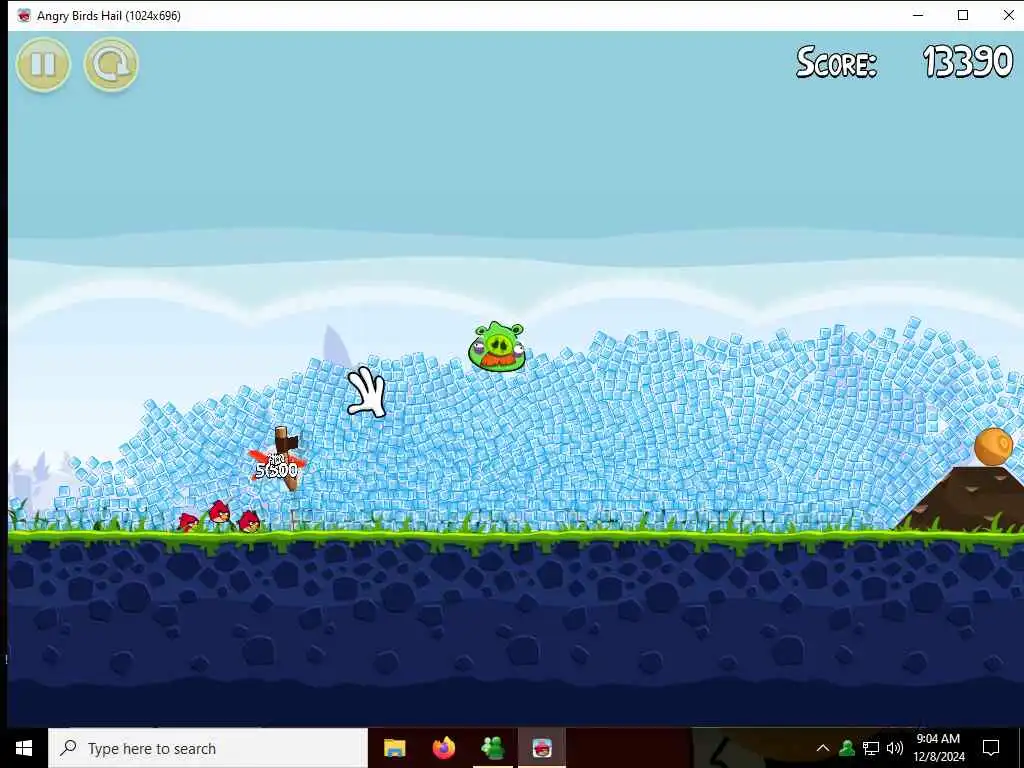Open the green figures app in taskbar
This screenshot has width=1024, height=768.
point(493,748)
